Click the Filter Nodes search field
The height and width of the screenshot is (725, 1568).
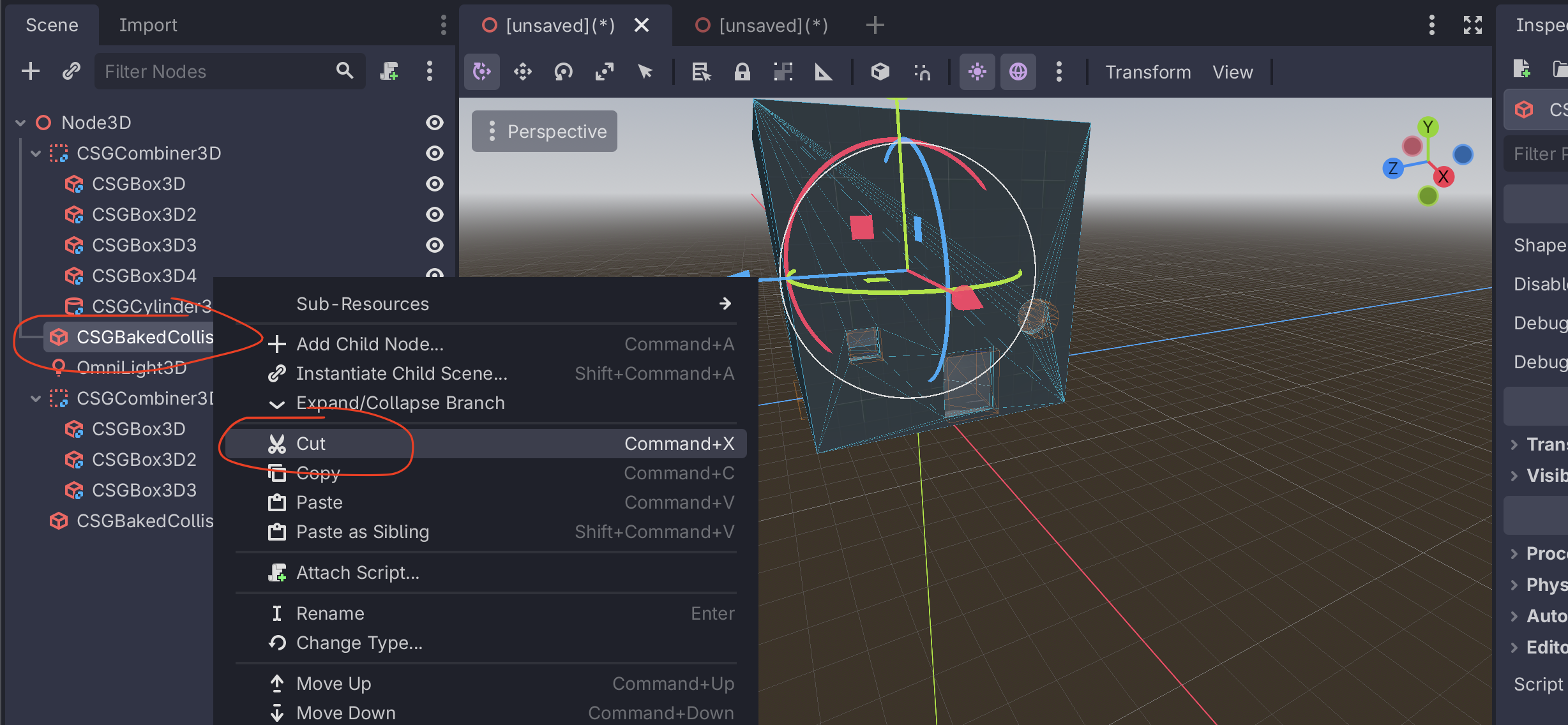(217, 71)
